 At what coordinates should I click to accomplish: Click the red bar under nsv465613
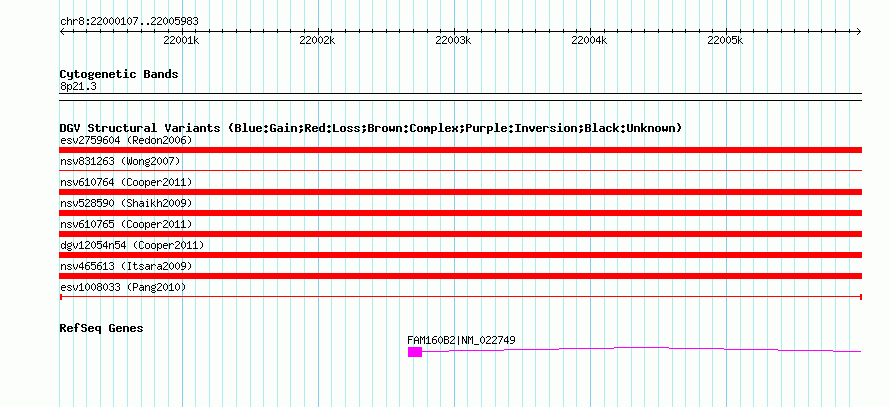point(460,276)
